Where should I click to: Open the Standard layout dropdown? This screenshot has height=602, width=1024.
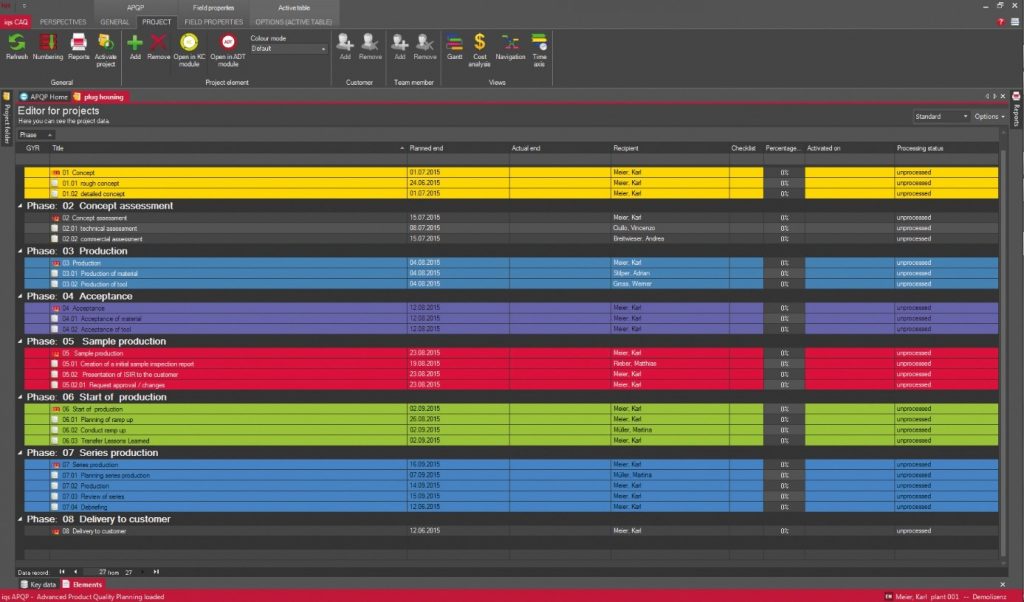(941, 116)
